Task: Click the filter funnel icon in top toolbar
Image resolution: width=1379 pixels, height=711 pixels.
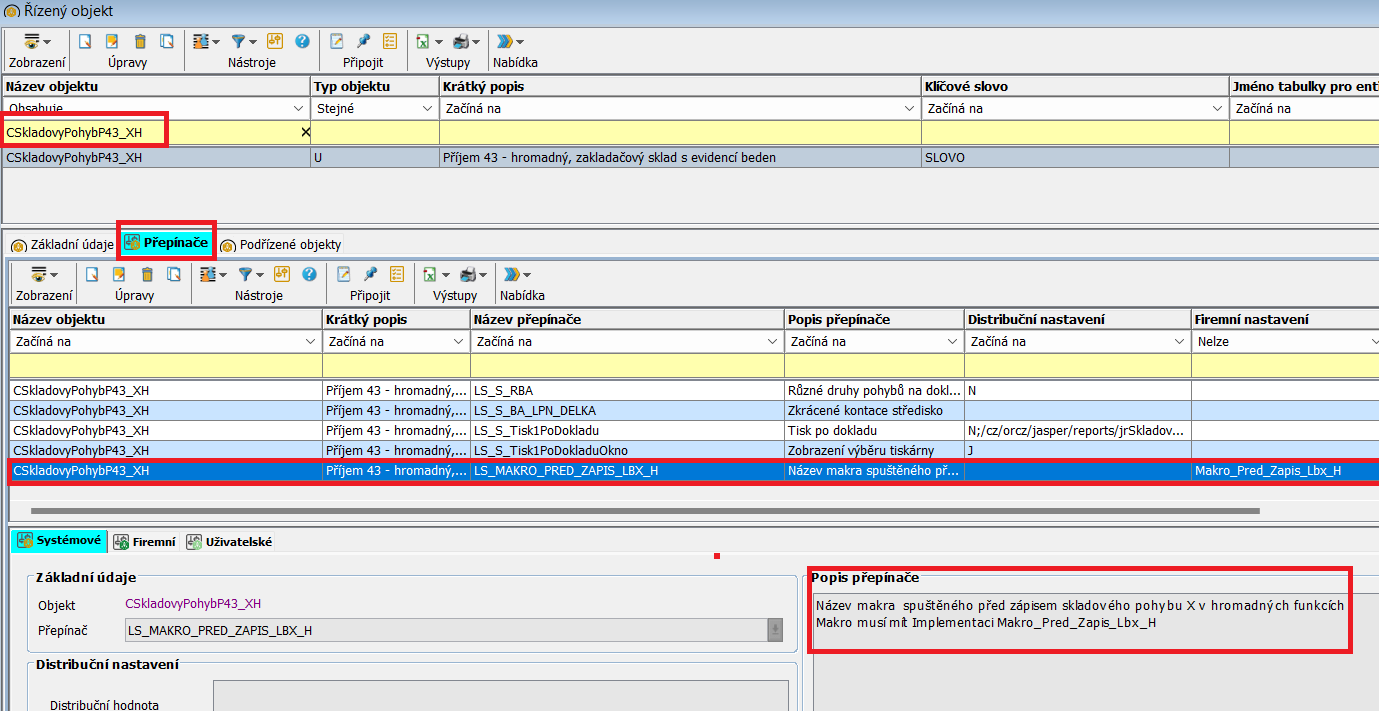Action: 238,41
